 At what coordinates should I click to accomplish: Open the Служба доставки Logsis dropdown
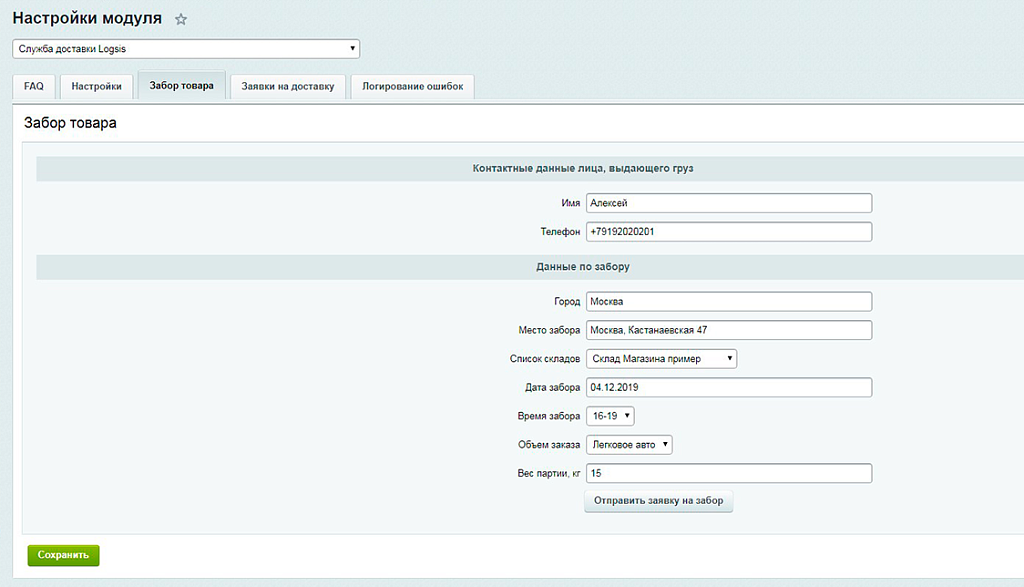point(186,49)
